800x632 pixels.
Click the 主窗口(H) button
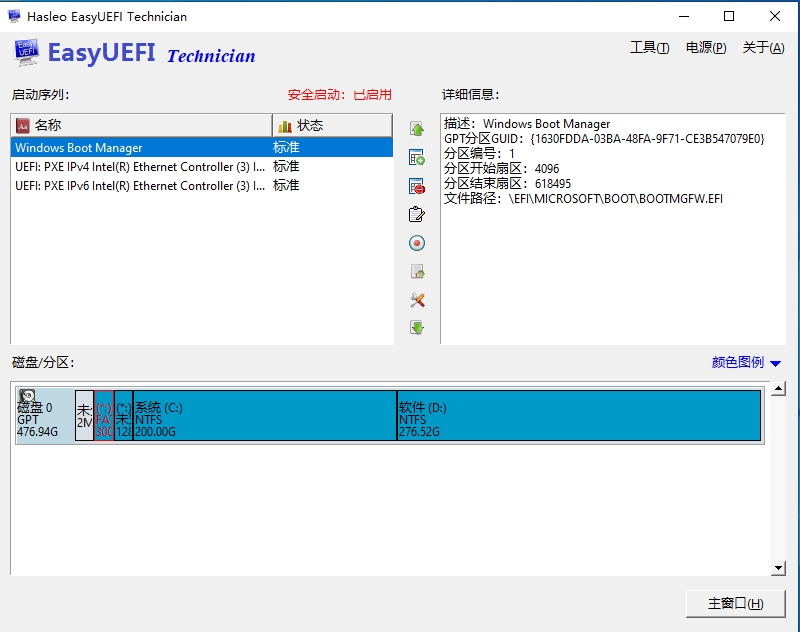click(x=735, y=604)
